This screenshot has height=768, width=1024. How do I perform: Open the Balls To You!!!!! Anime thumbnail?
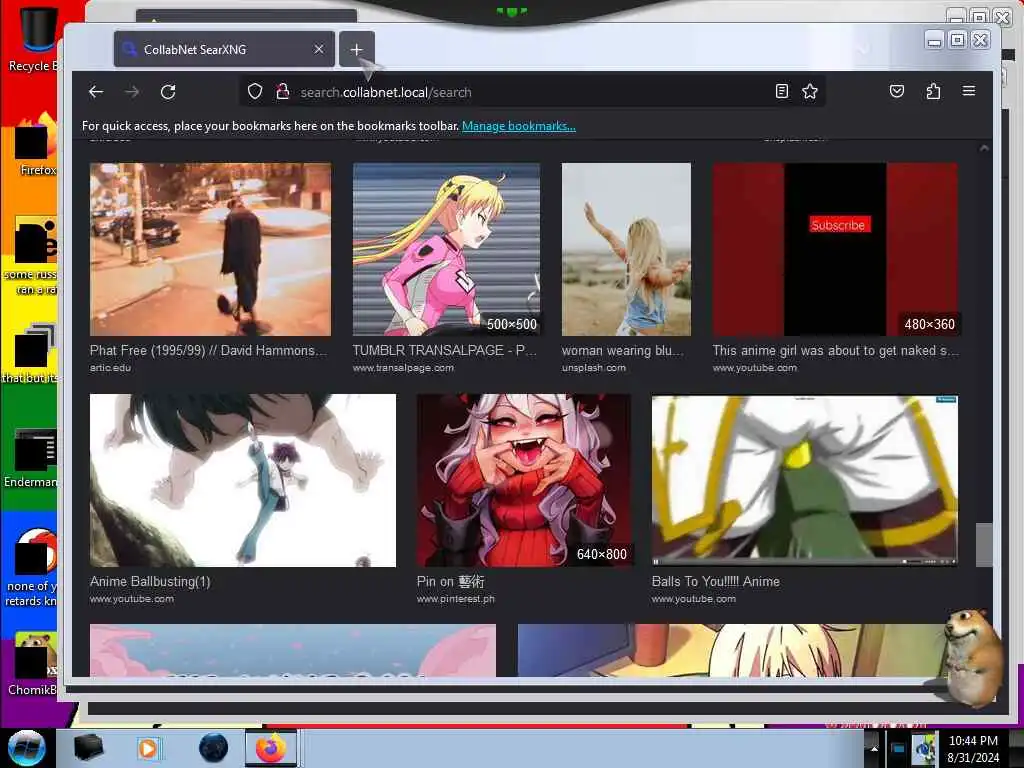click(805, 481)
